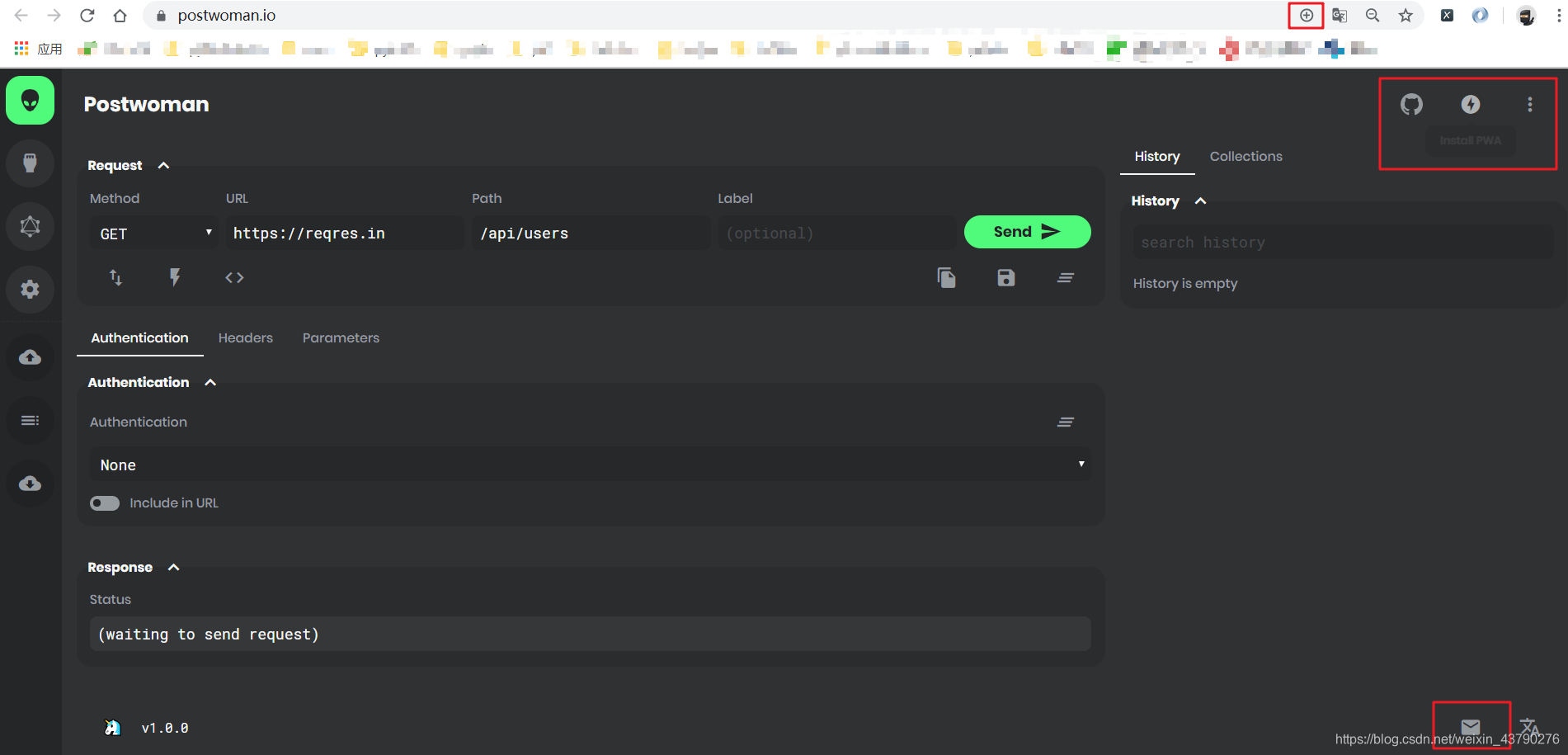
Task: Save request with floppy disk icon
Action: point(1006,278)
